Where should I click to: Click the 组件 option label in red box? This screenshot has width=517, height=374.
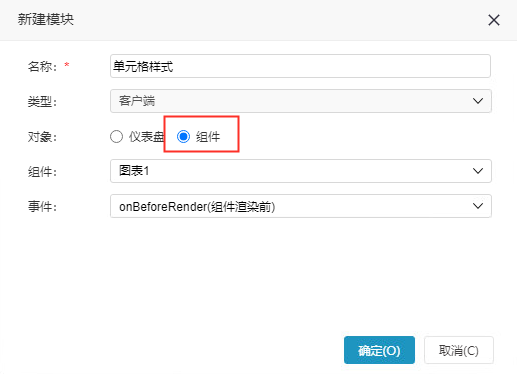point(208,137)
